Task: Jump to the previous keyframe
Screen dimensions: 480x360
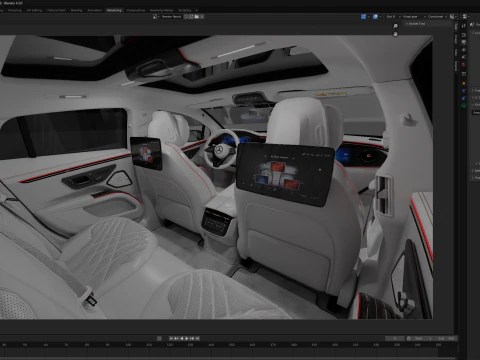Action: point(176,338)
